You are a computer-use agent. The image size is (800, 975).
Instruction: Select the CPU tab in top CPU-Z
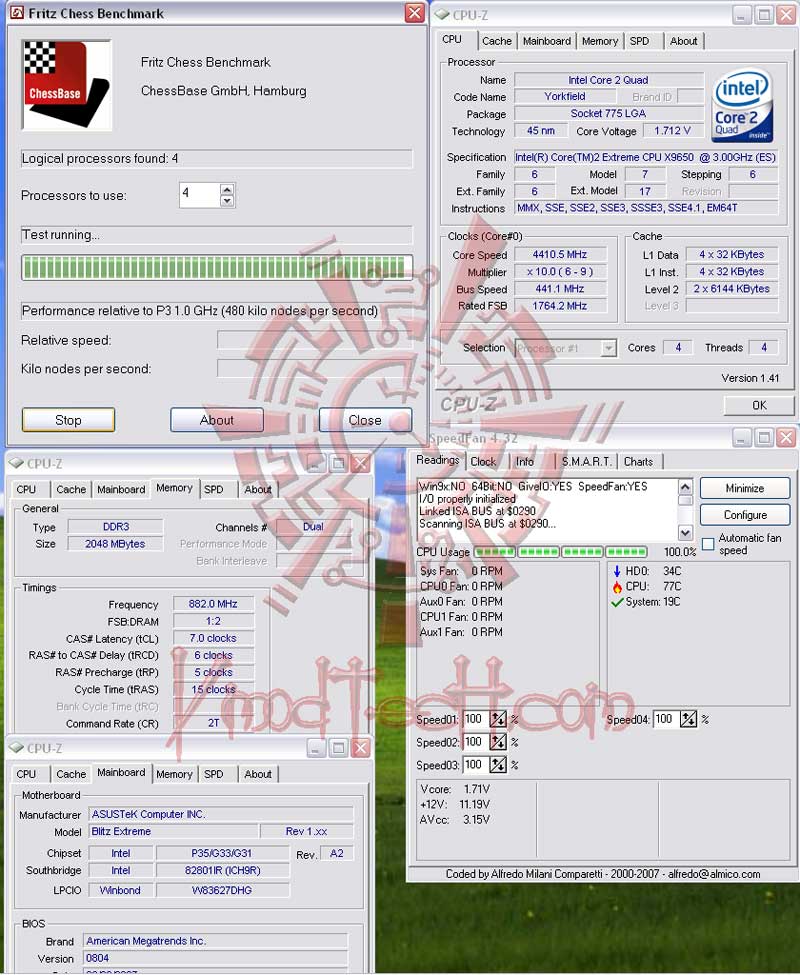(x=453, y=39)
